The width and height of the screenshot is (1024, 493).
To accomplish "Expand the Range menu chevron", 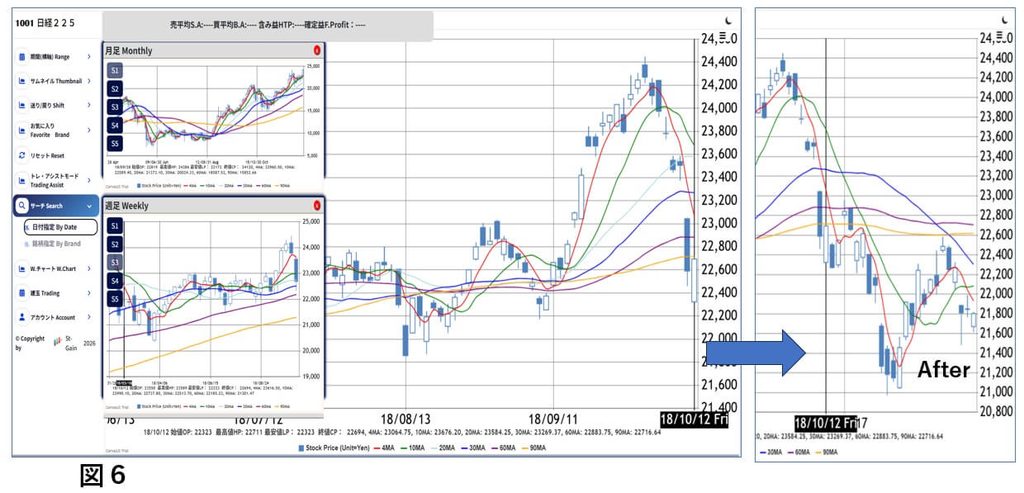I will (89, 57).
